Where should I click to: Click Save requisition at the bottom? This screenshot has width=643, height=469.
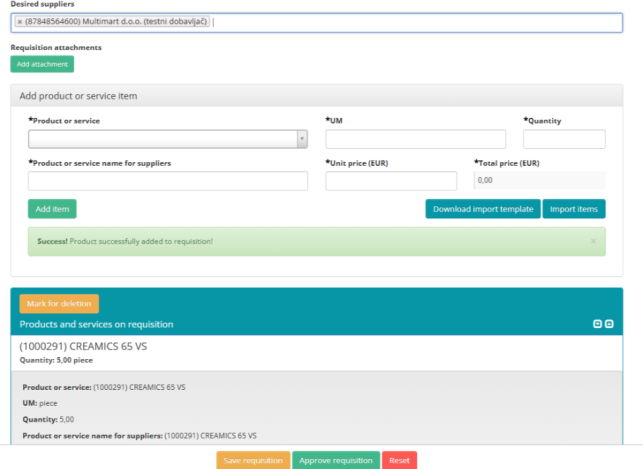click(253, 460)
